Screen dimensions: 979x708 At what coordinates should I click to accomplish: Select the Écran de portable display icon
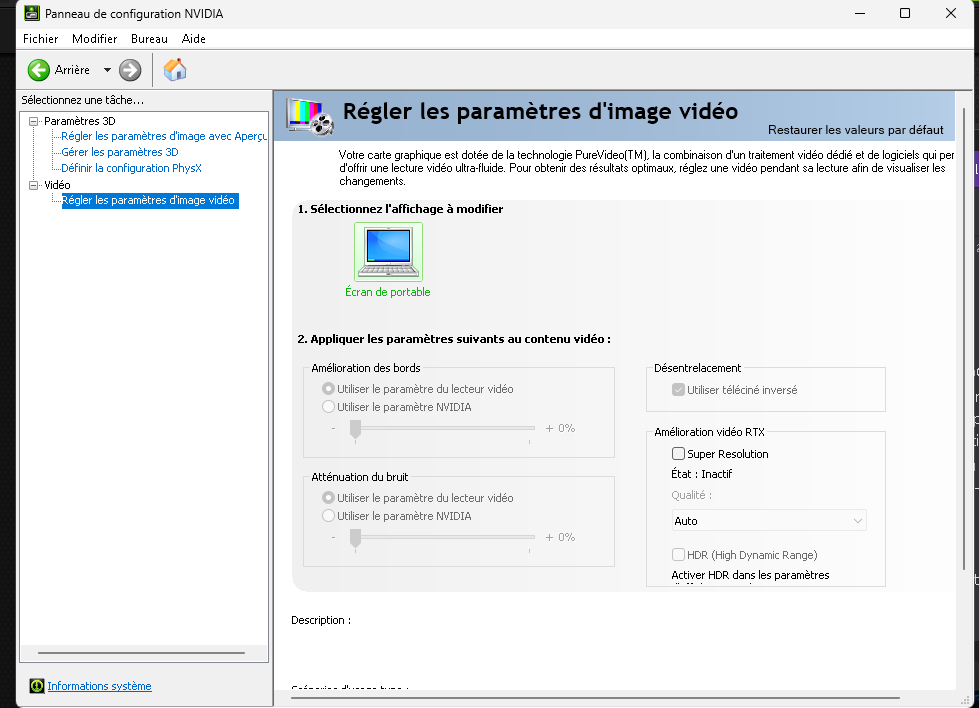[x=388, y=252]
